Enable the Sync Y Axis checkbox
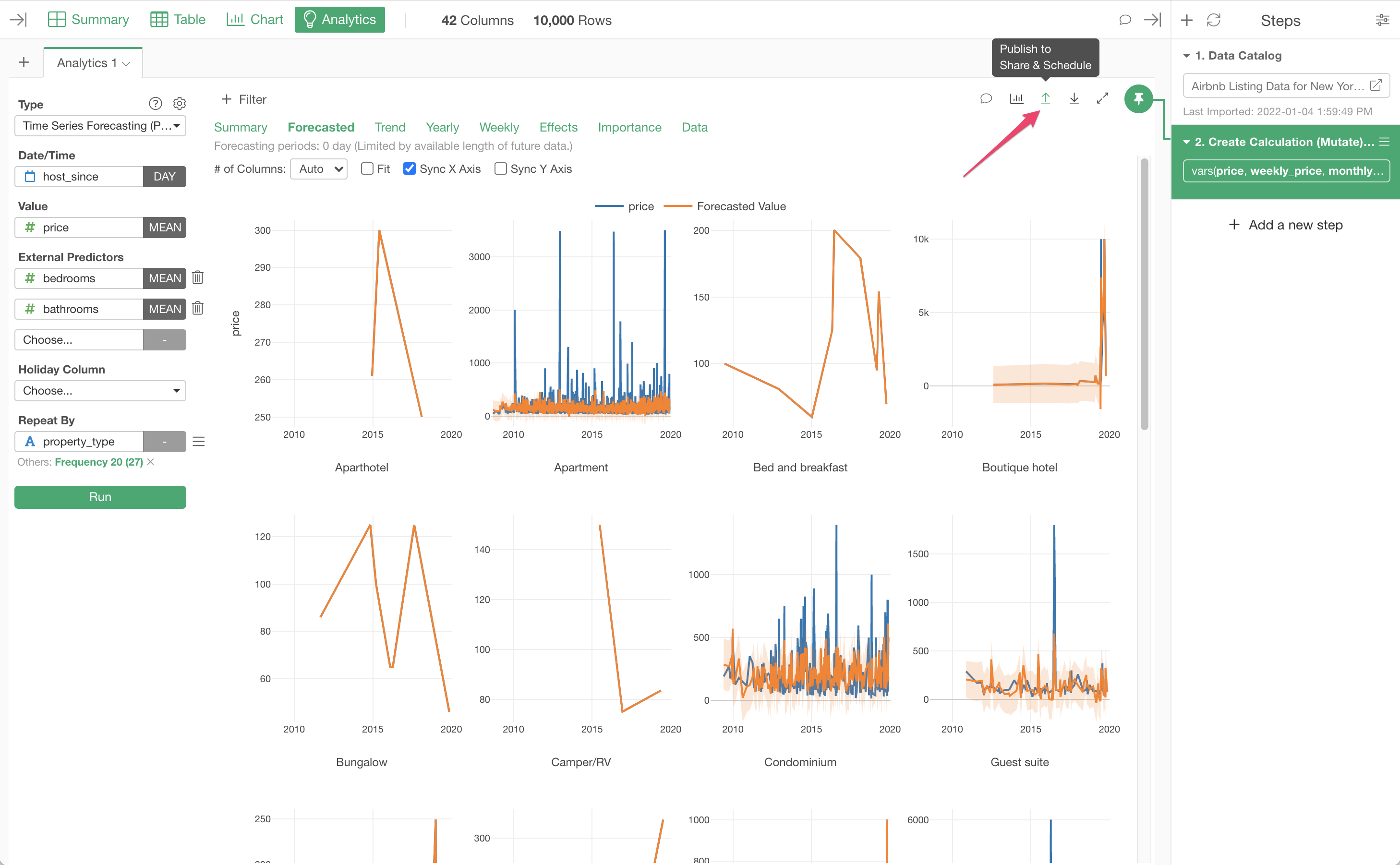Image resolution: width=1400 pixels, height=865 pixels. pos(501,169)
